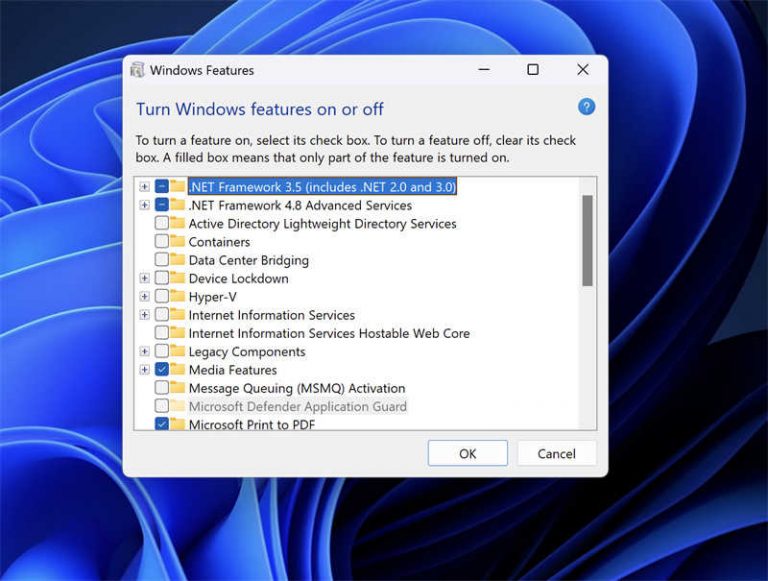Toggle the .NET Framework 4.8 Advanced Services checkbox

tap(162, 205)
